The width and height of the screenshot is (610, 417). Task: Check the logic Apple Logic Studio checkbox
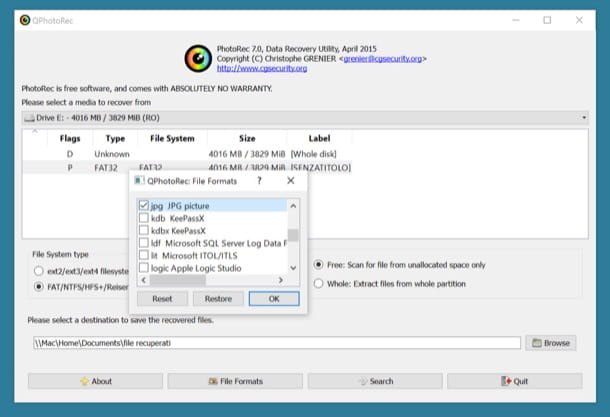tap(144, 268)
